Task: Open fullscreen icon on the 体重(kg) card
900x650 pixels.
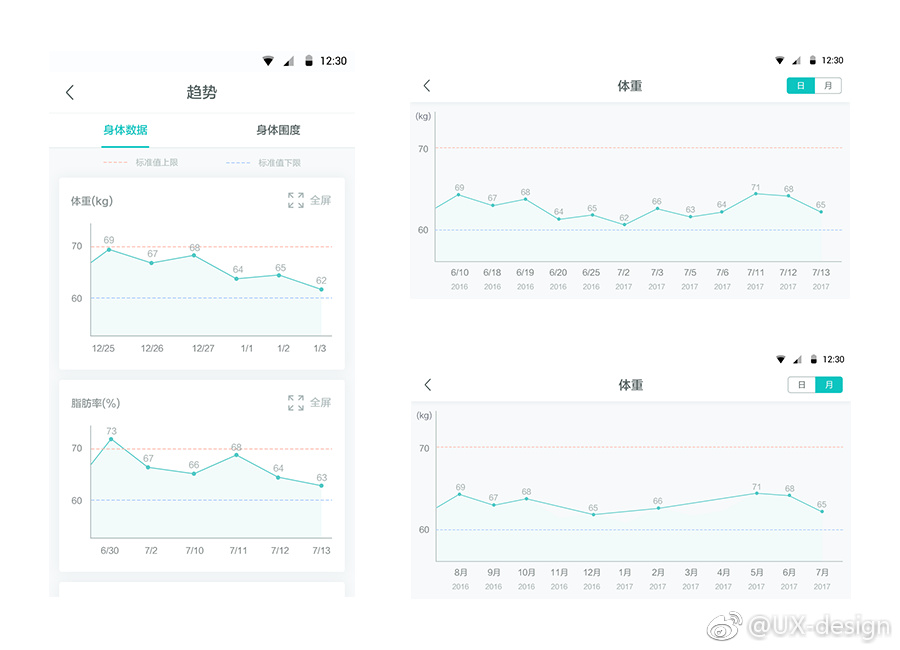Action: [x=296, y=200]
